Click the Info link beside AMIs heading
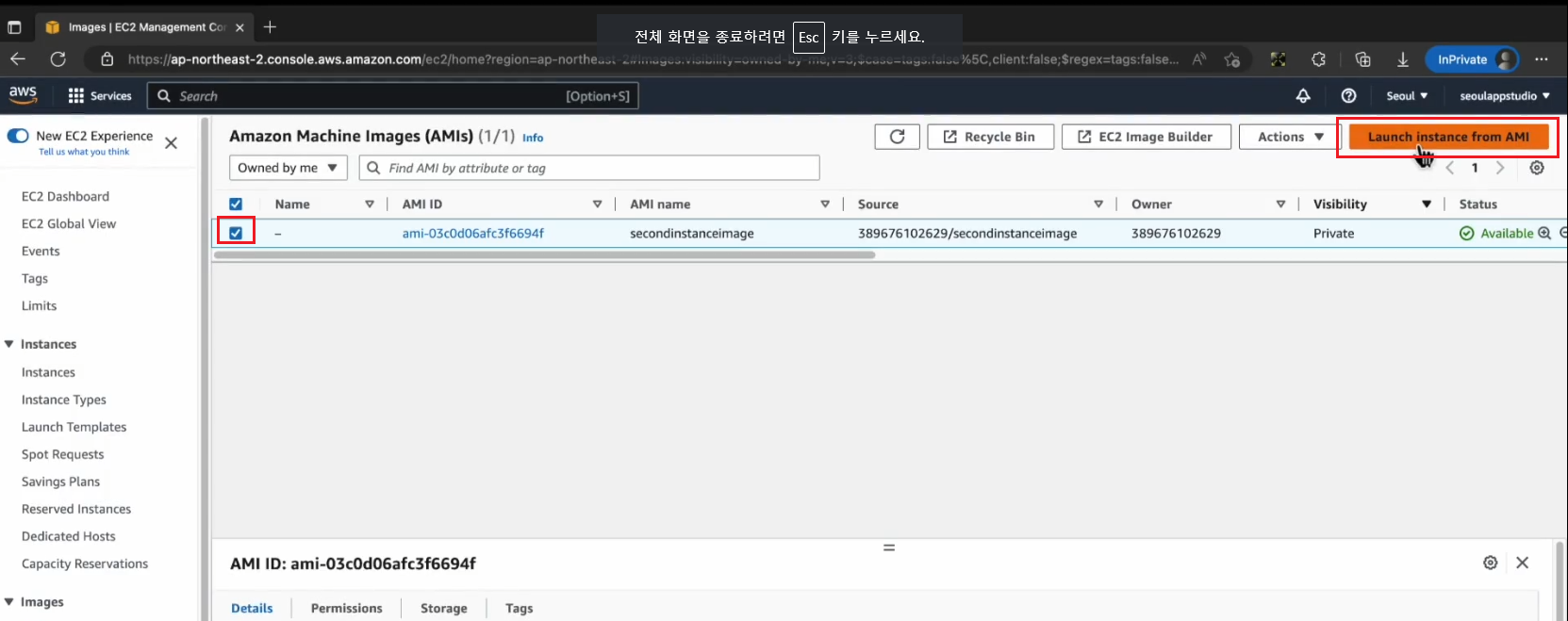The image size is (1568, 621). pos(533,138)
